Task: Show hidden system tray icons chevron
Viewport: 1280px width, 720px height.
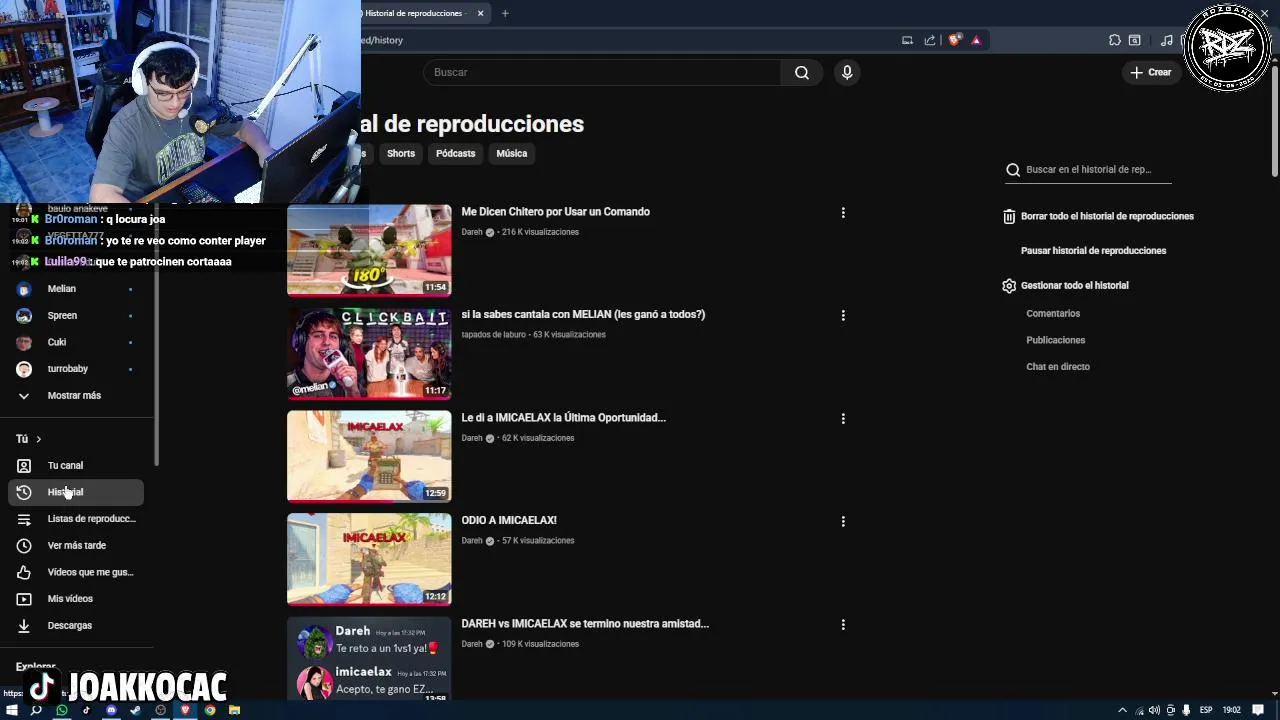Action: coord(1122,710)
